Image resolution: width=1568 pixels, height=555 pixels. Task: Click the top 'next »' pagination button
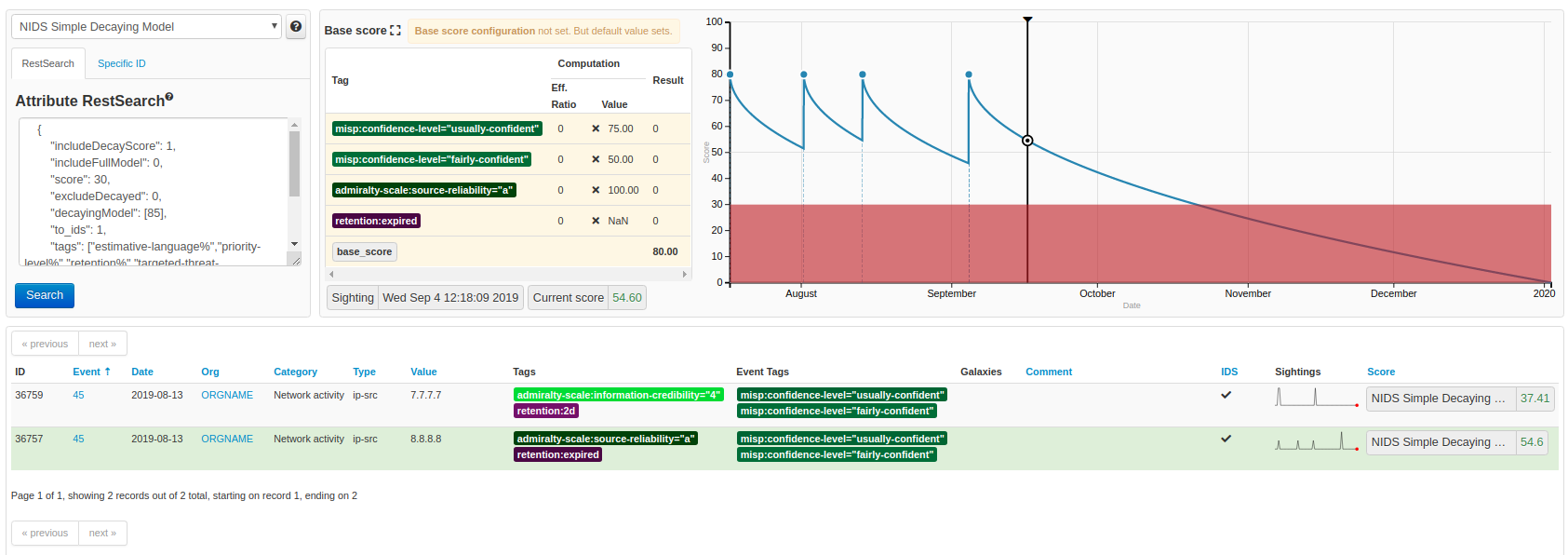pyautogui.click(x=102, y=344)
